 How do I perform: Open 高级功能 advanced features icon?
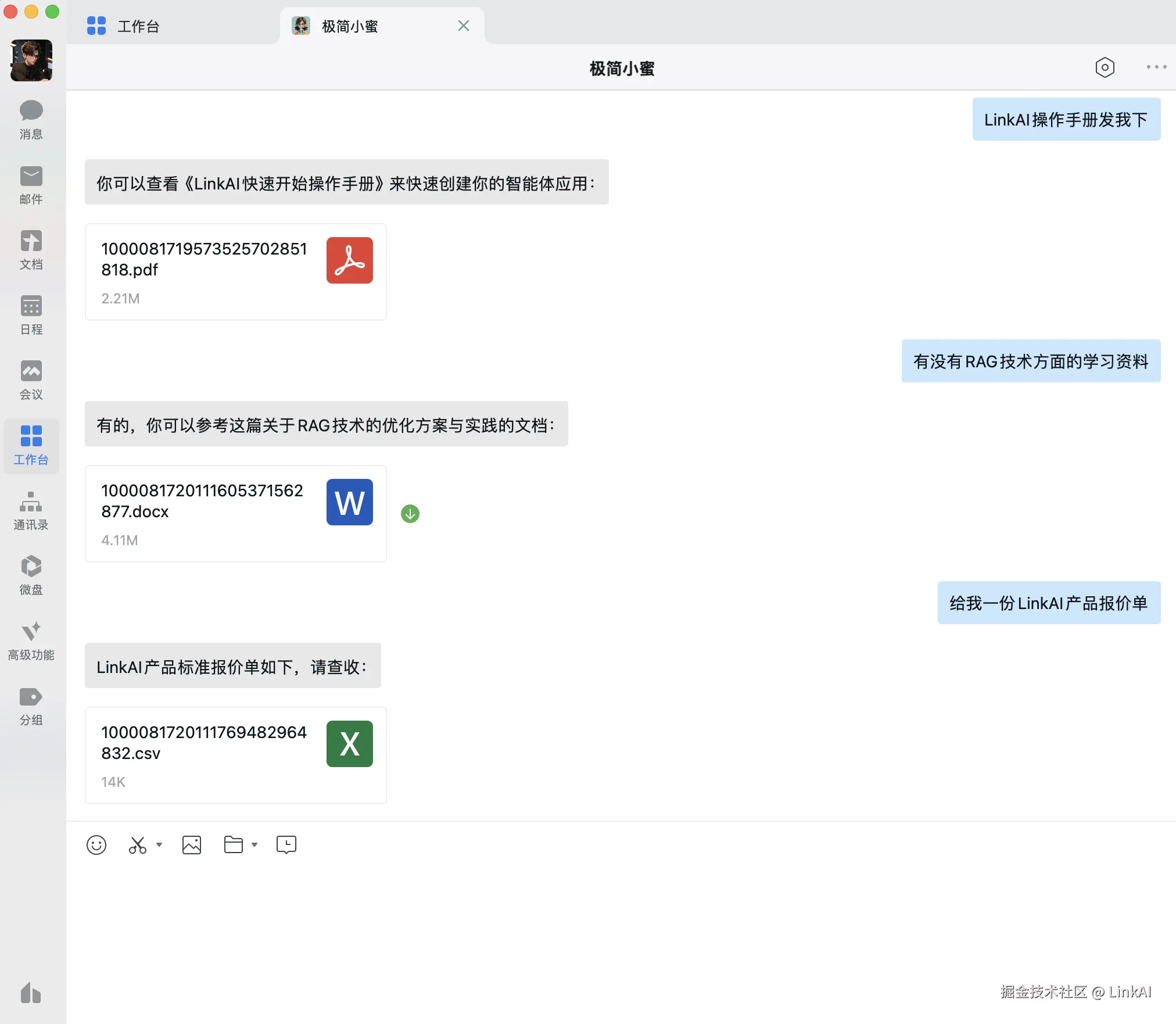pos(31,640)
